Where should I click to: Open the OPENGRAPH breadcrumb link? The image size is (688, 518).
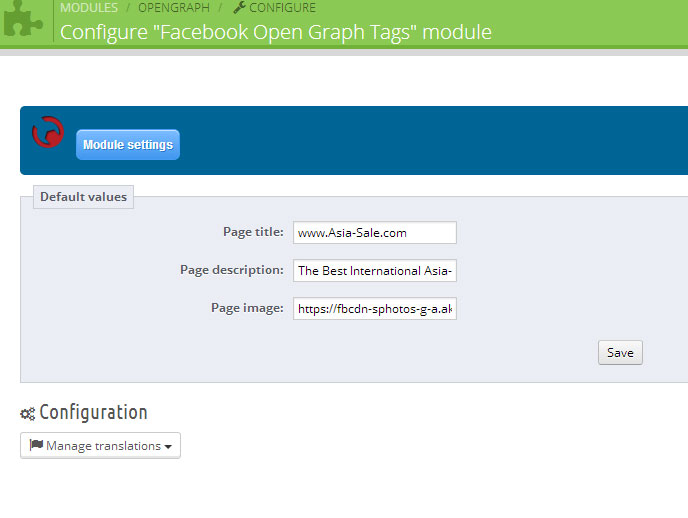(174, 7)
